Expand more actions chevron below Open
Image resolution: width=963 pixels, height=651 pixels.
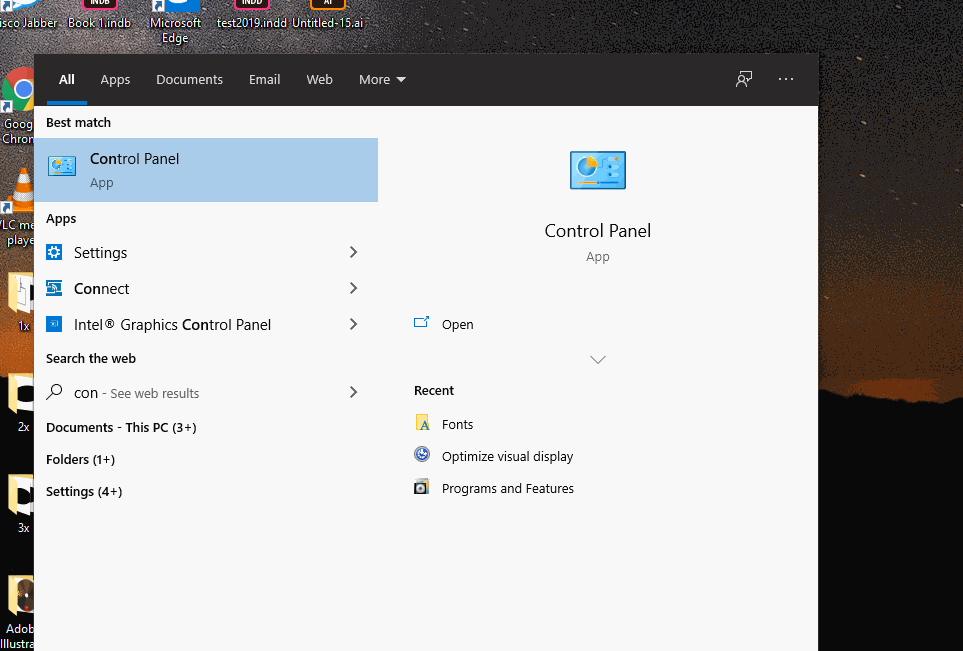click(x=598, y=360)
